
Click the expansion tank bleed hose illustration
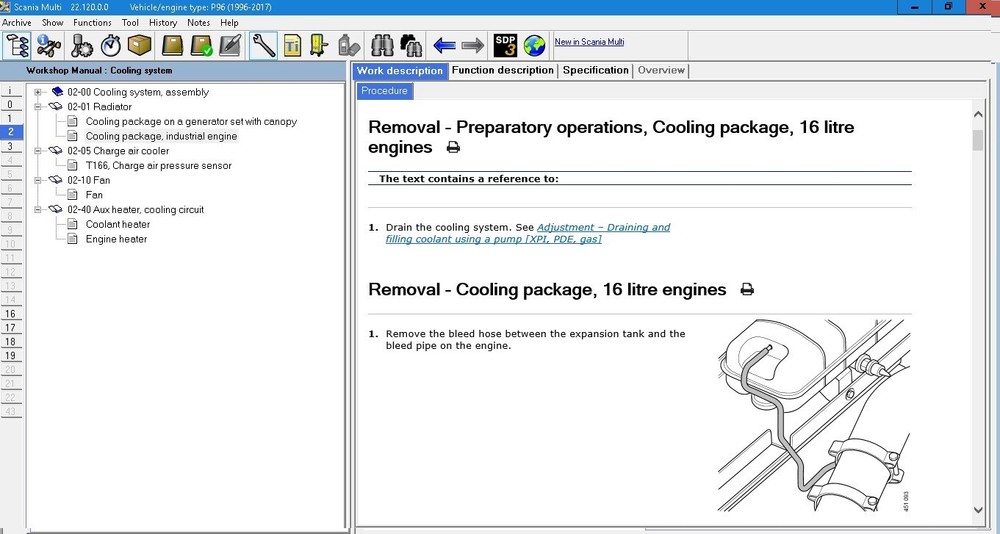(x=814, y=415)
